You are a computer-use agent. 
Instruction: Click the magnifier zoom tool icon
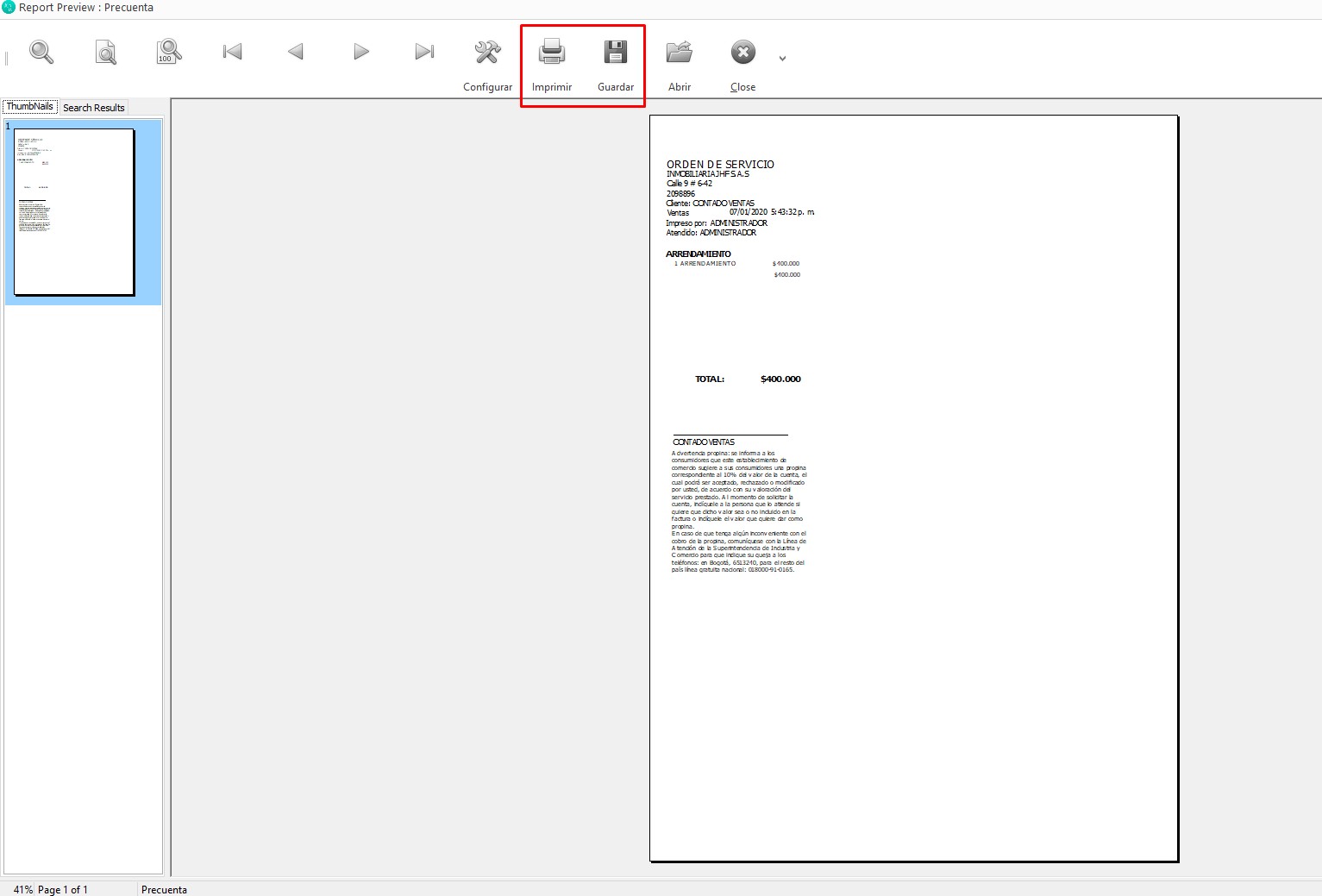(41, 53)
